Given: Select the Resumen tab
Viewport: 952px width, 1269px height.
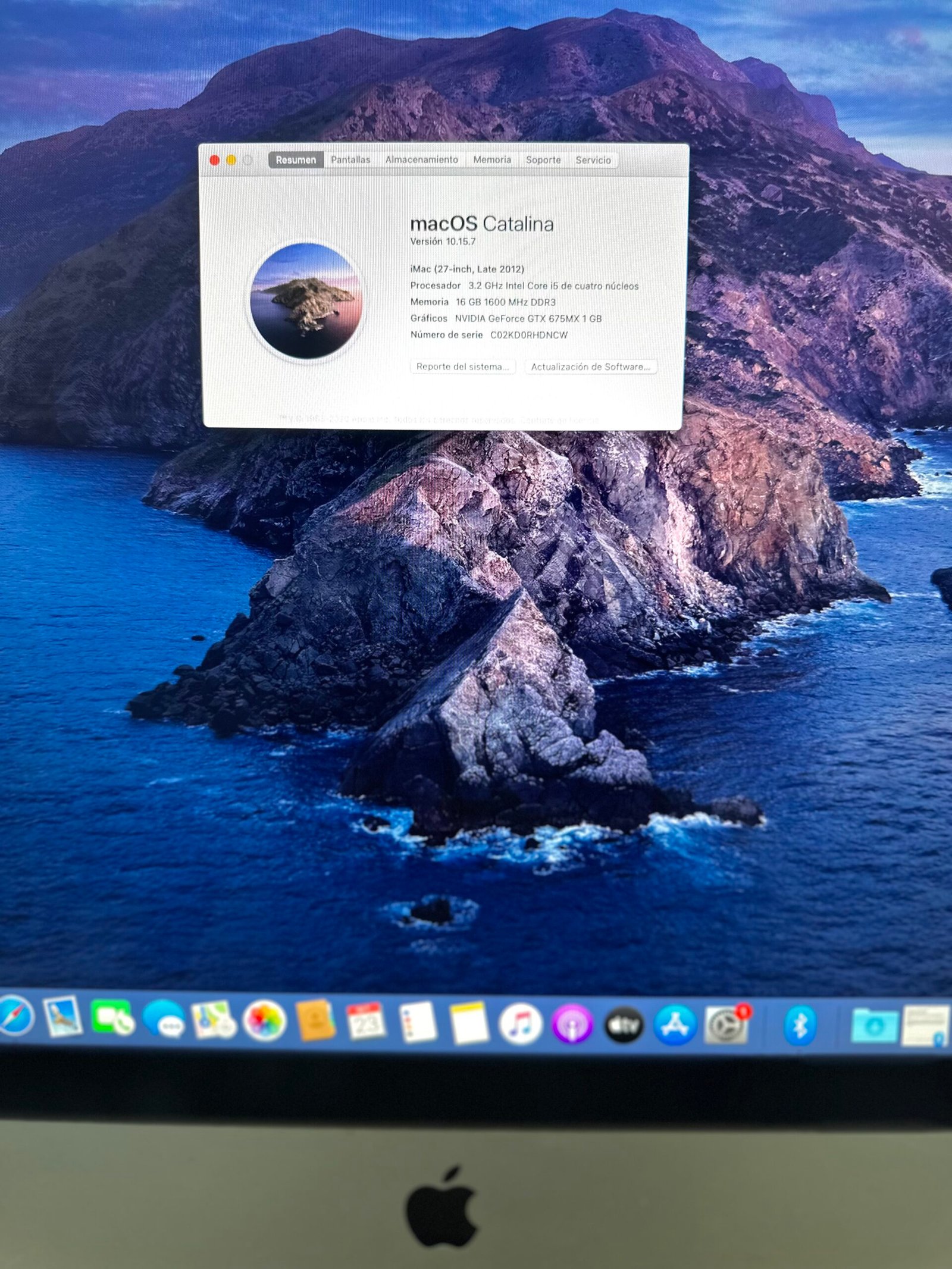Looking at the screenshot, I should point(296,159).
